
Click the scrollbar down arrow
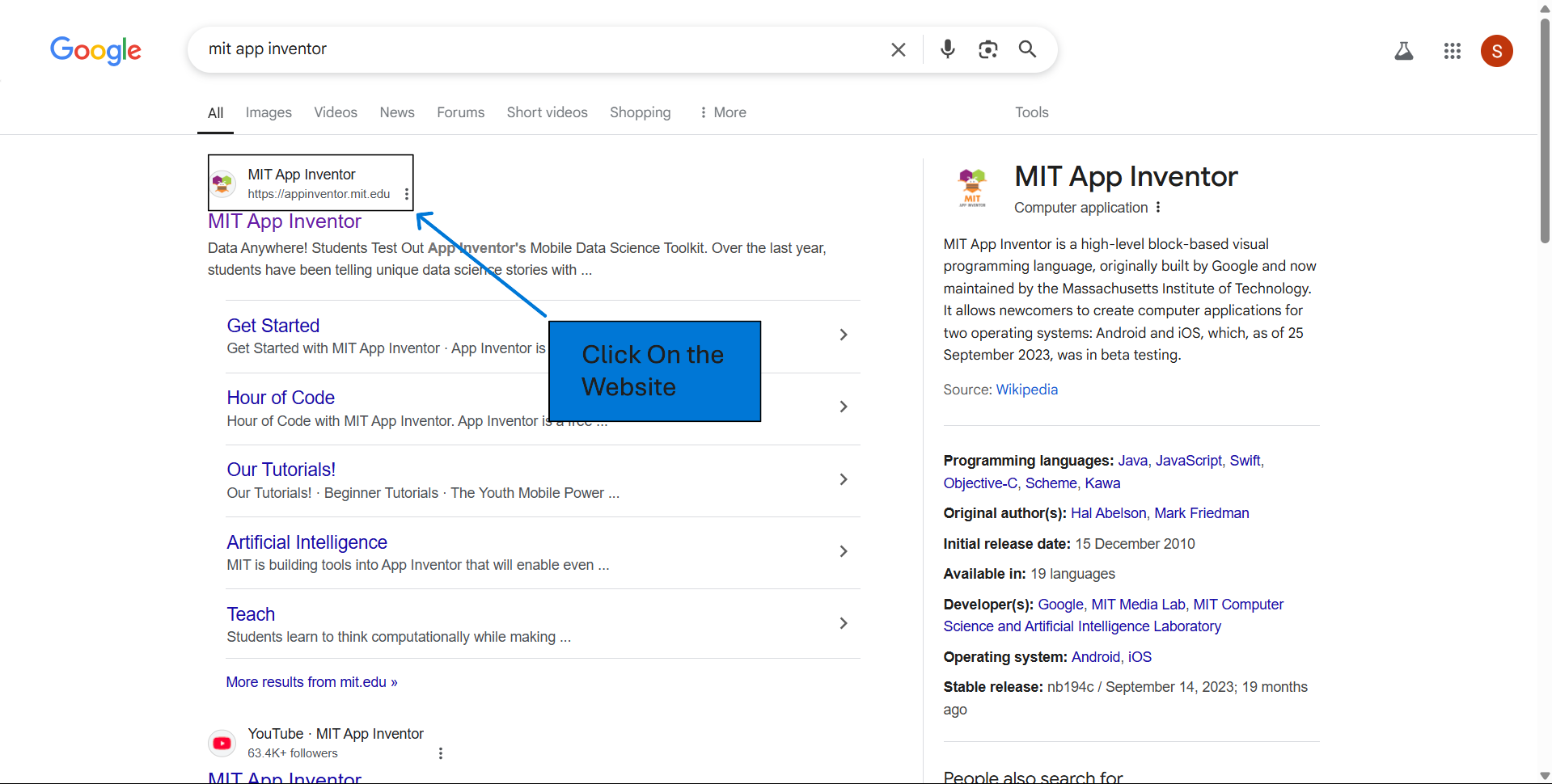pyautogui.click(x=1545, y=777)
